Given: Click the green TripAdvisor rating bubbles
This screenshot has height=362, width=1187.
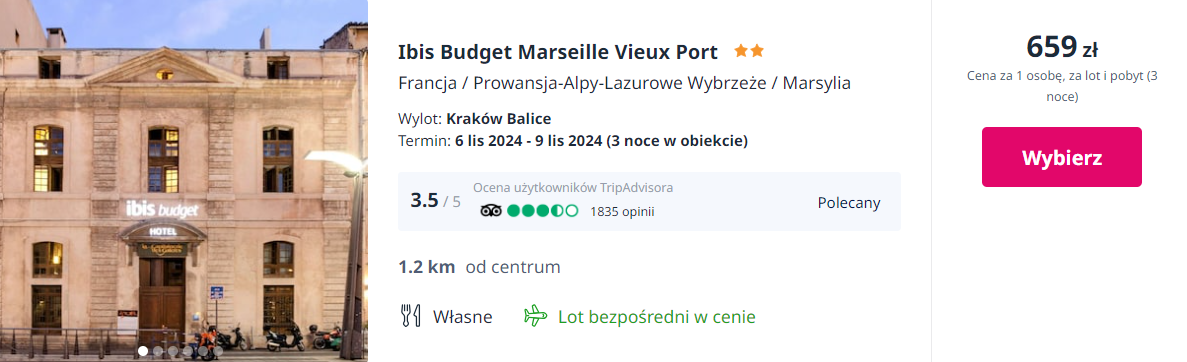Looking at the screenshot, I should [x=542, y=211].
